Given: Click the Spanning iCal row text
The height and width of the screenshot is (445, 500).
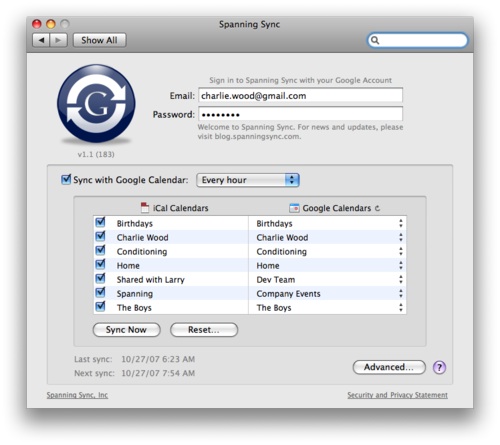Looking at the screenshot, I should (x=135, y=294).
